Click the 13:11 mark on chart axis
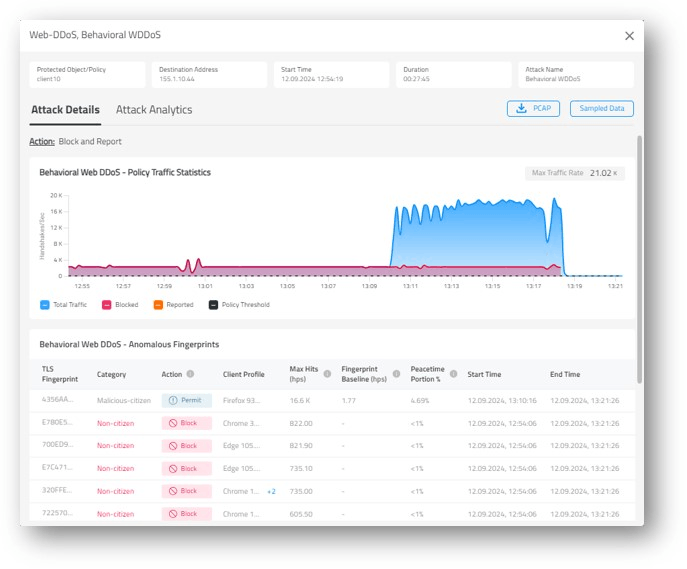 point(411,286)
